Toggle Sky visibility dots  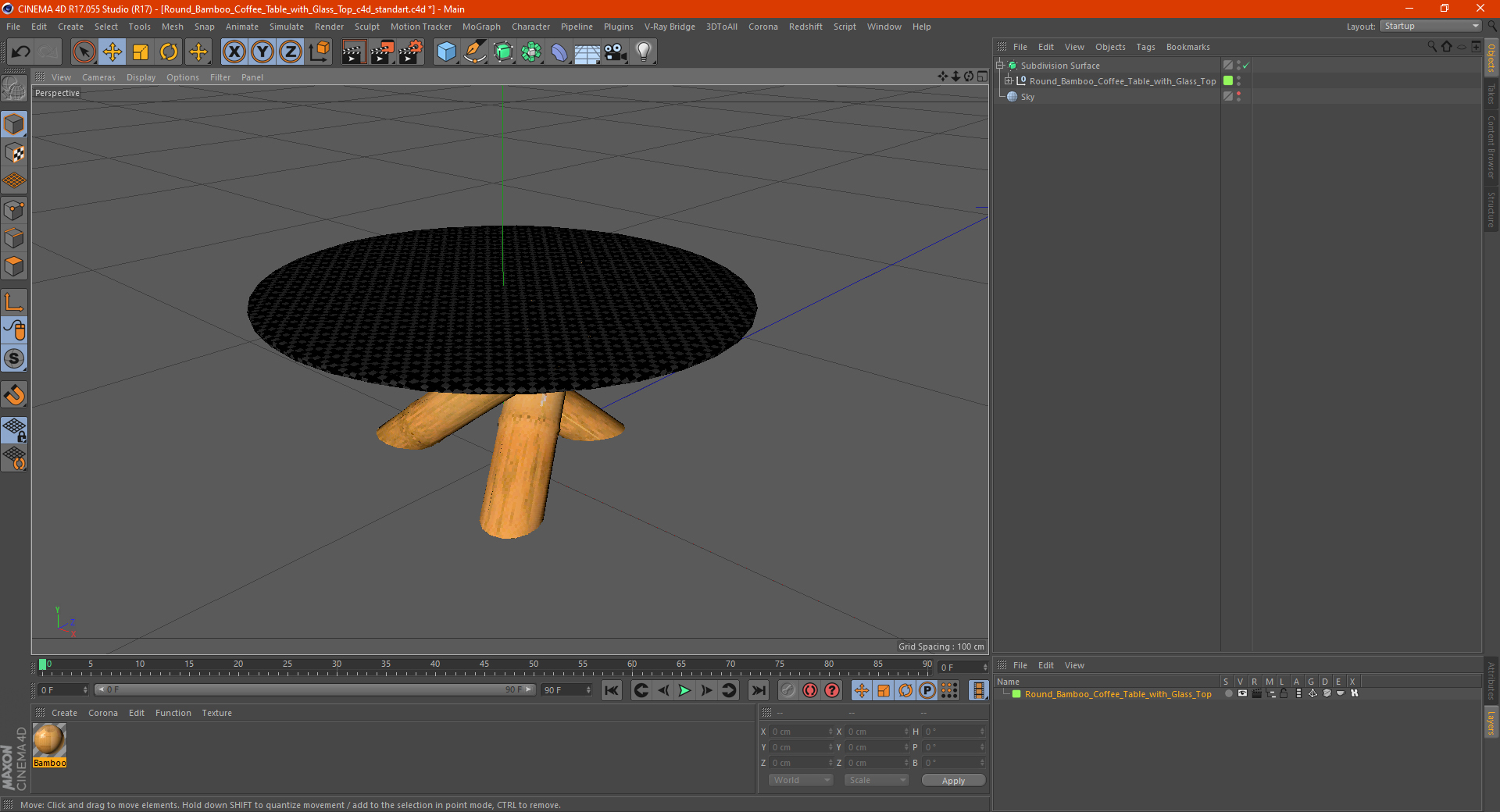pos(1239,97)
